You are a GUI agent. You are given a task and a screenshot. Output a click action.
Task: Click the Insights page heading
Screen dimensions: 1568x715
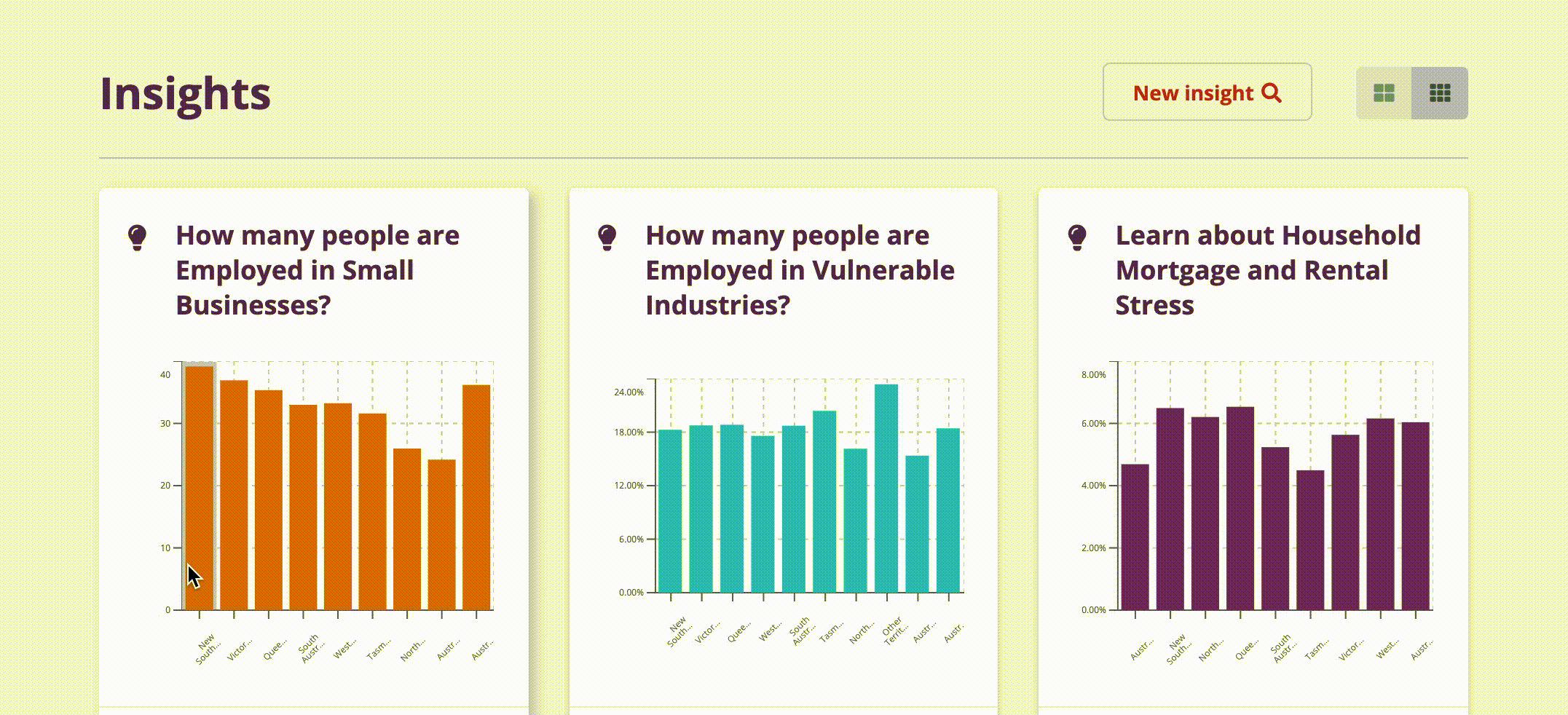[x=185, y=92]
